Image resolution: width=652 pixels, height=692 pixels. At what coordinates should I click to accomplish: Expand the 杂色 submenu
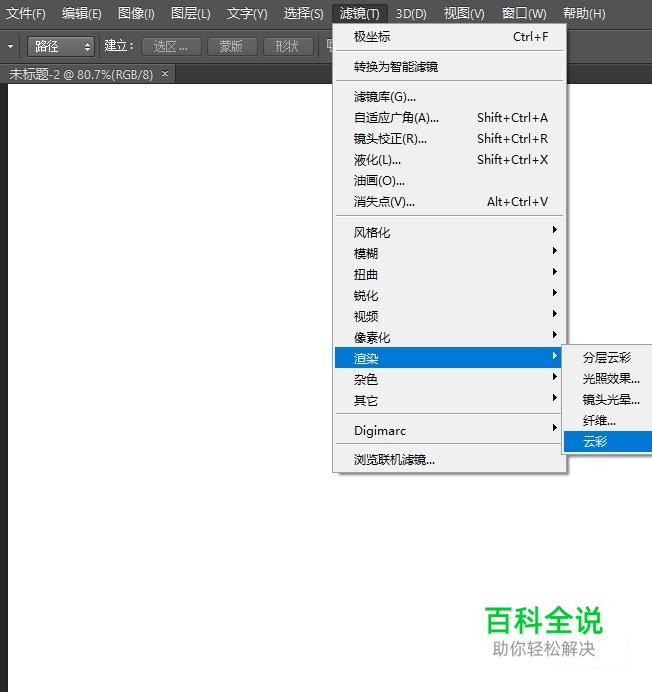(450, 379)
